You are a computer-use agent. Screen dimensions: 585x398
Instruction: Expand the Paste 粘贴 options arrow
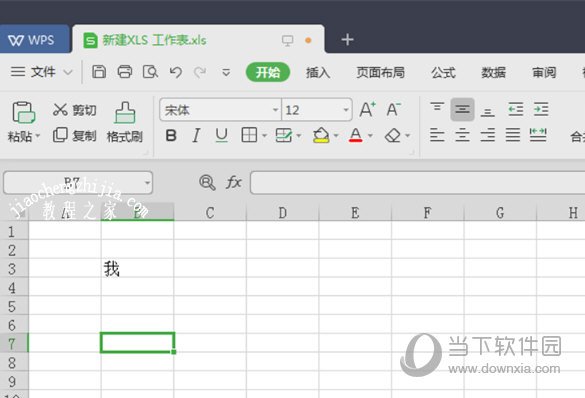pyautogui.click(x=38, y=137)
